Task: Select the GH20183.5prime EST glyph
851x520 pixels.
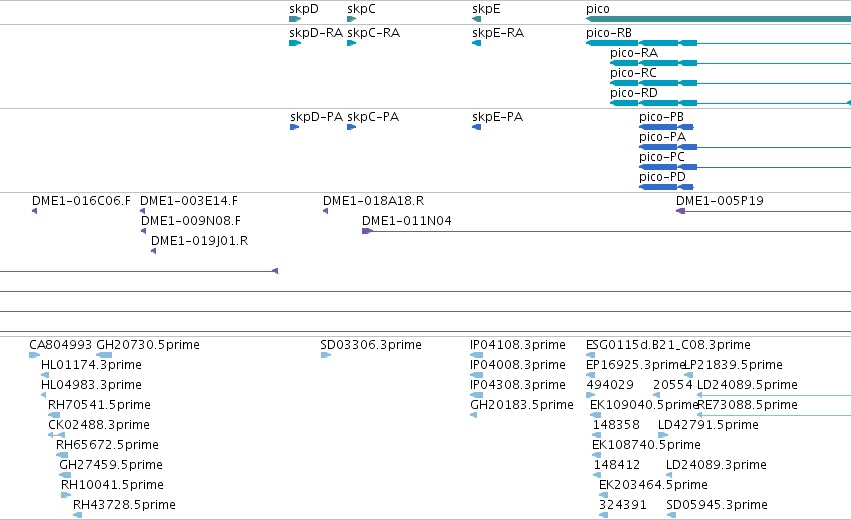Action: 474,415
